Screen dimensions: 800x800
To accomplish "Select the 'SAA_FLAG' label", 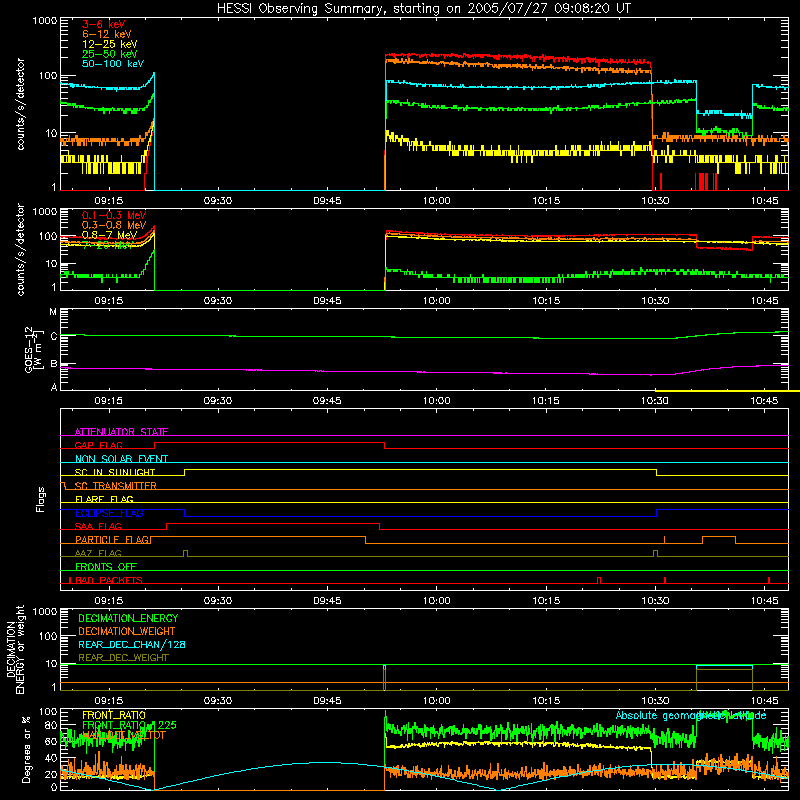I will (98, 526).
